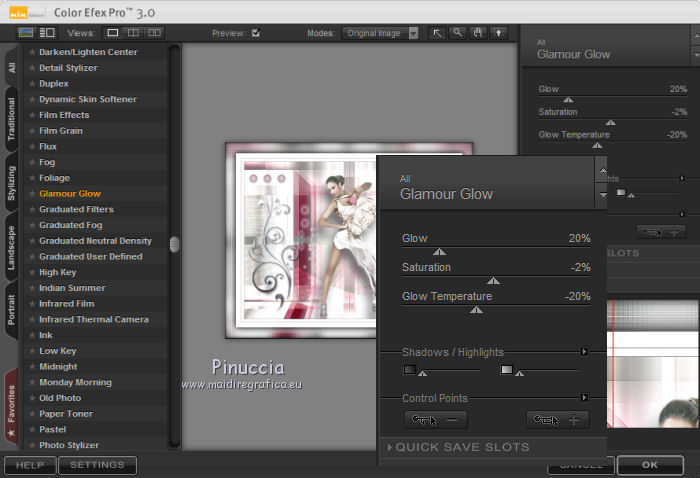
Task: Star the High Key filter as favorite
Action: [32, 272]
